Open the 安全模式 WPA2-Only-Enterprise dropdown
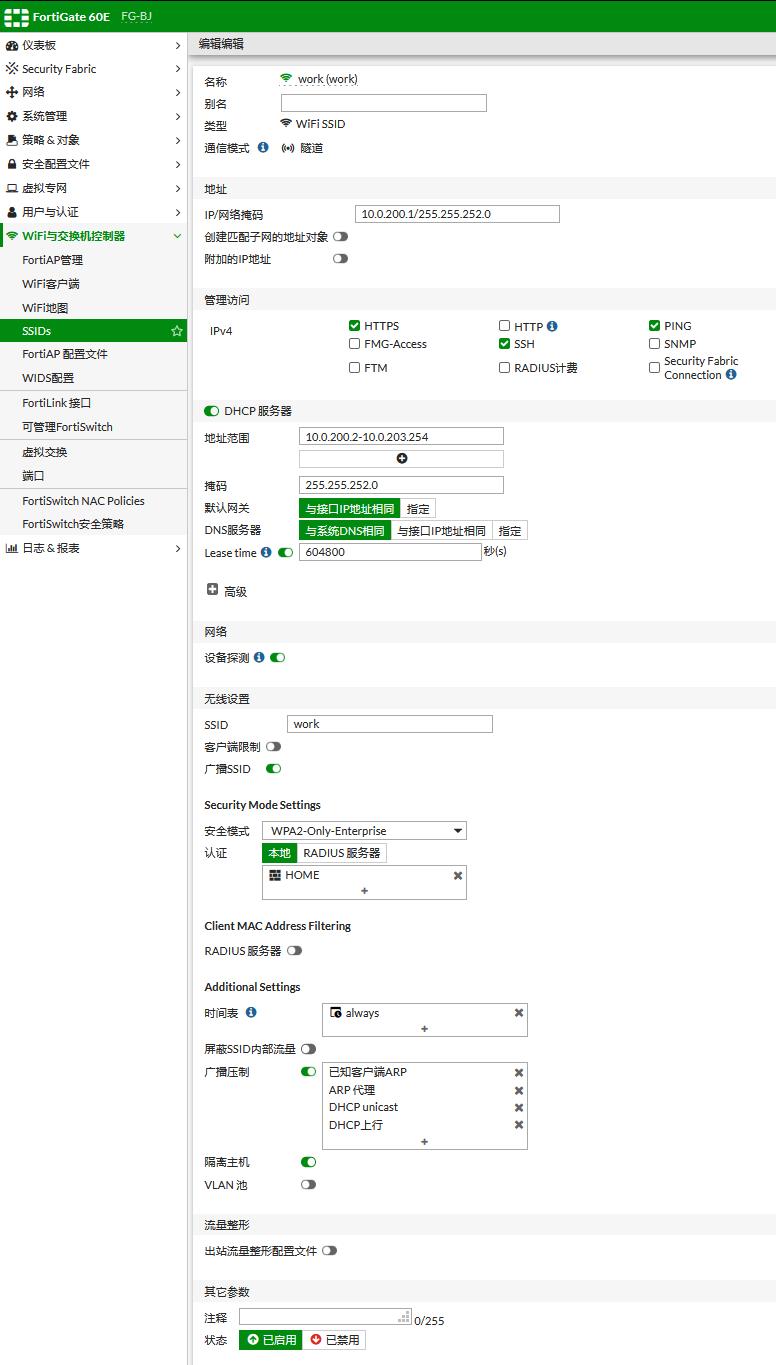The width and height of the screenshot is (776, 1365). 365,831
